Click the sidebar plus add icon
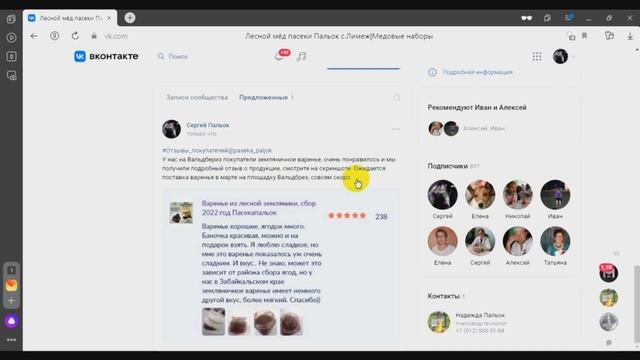This screenshot has width=640, height=360. click(x=11, y=300)
